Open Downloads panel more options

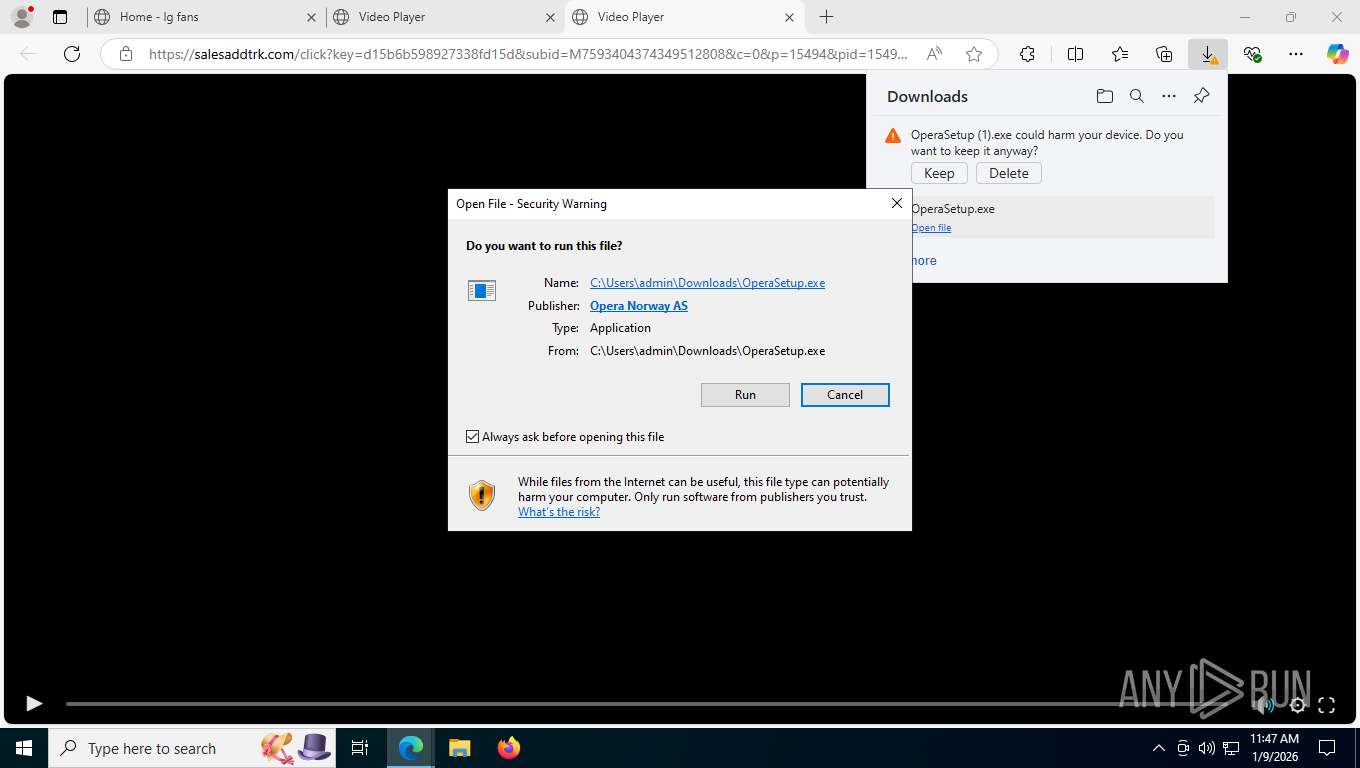coord(1169,96)
